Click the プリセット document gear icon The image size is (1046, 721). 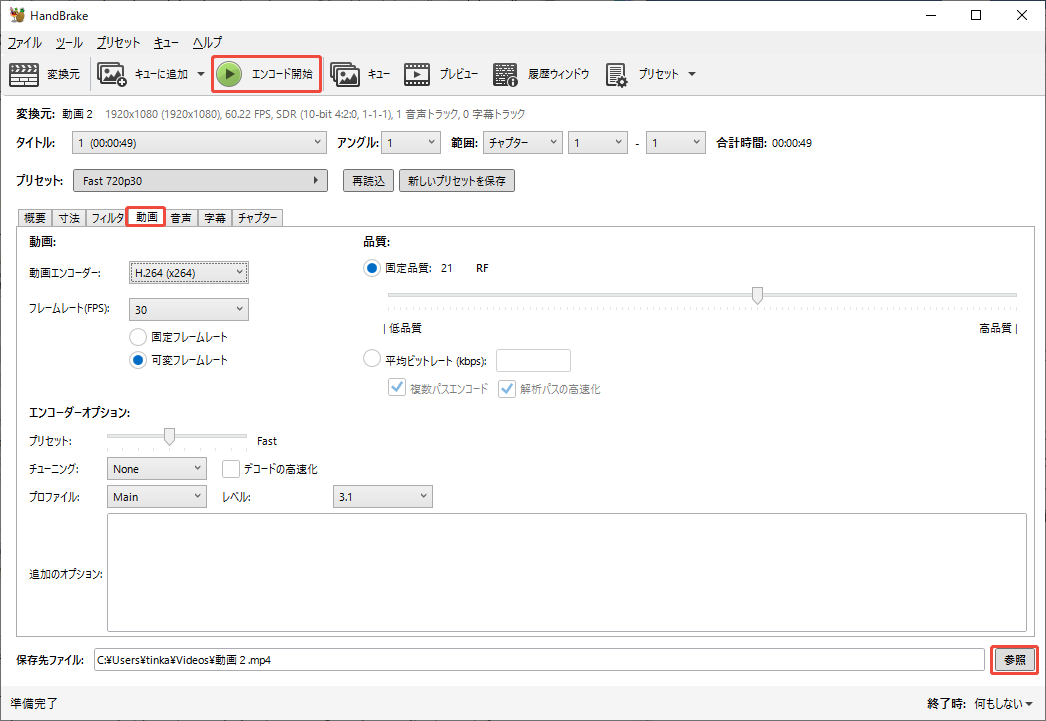click(616, 74)
